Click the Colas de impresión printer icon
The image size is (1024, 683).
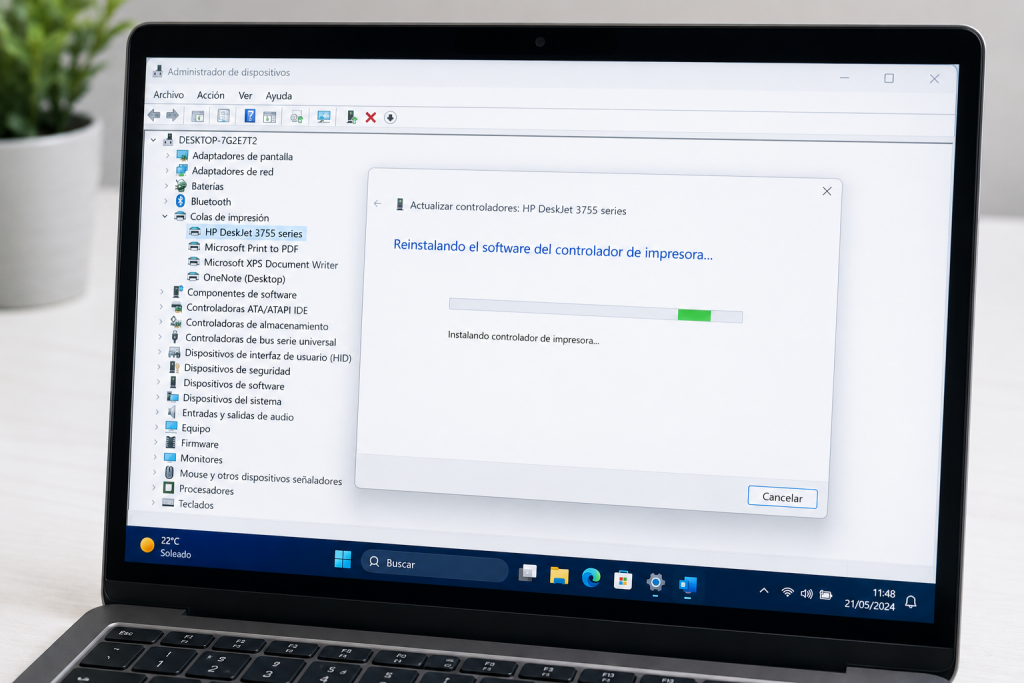pos(180,216)
